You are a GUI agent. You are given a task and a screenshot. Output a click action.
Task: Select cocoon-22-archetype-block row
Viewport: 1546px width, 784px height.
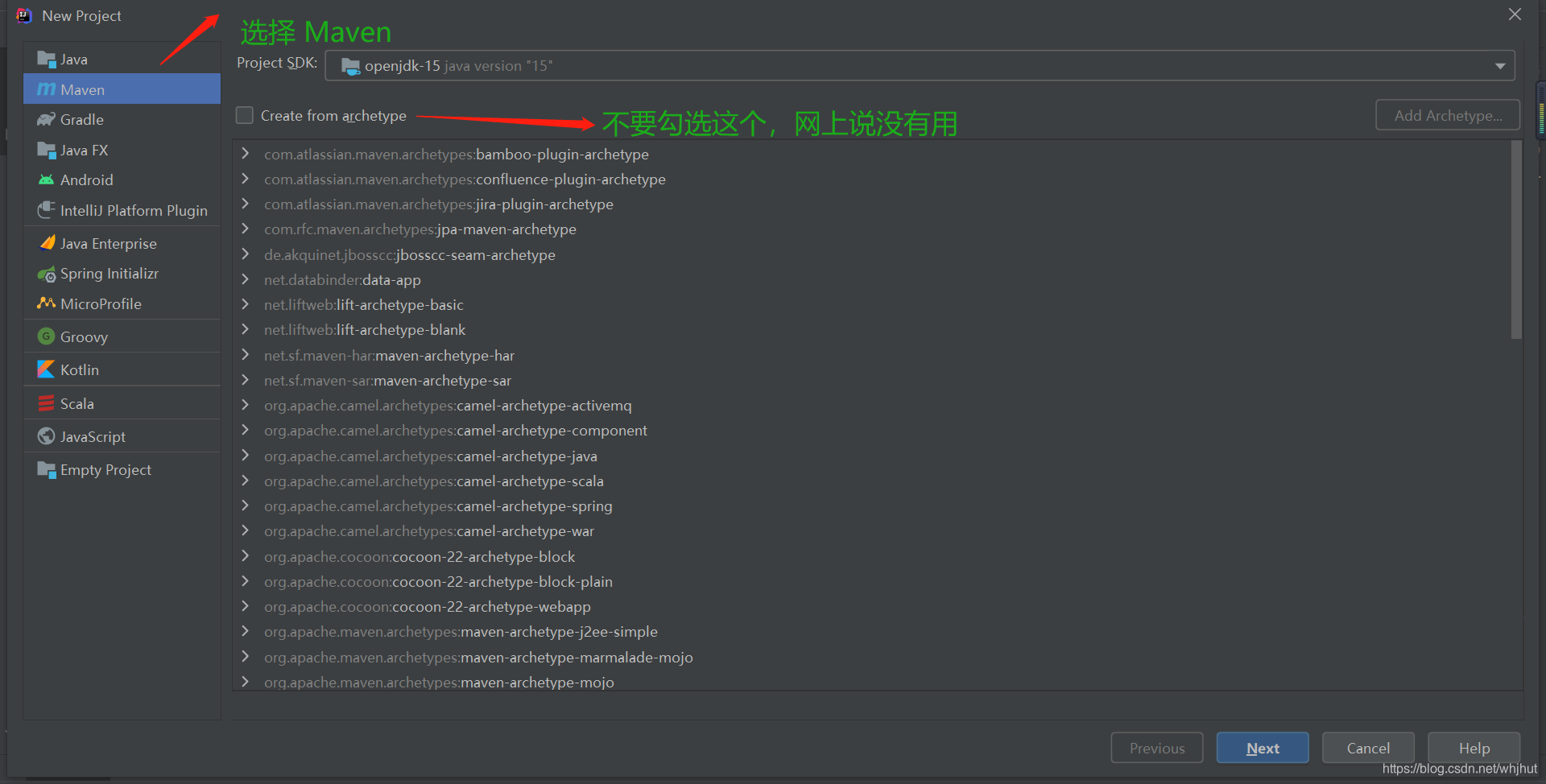(872, 556)
